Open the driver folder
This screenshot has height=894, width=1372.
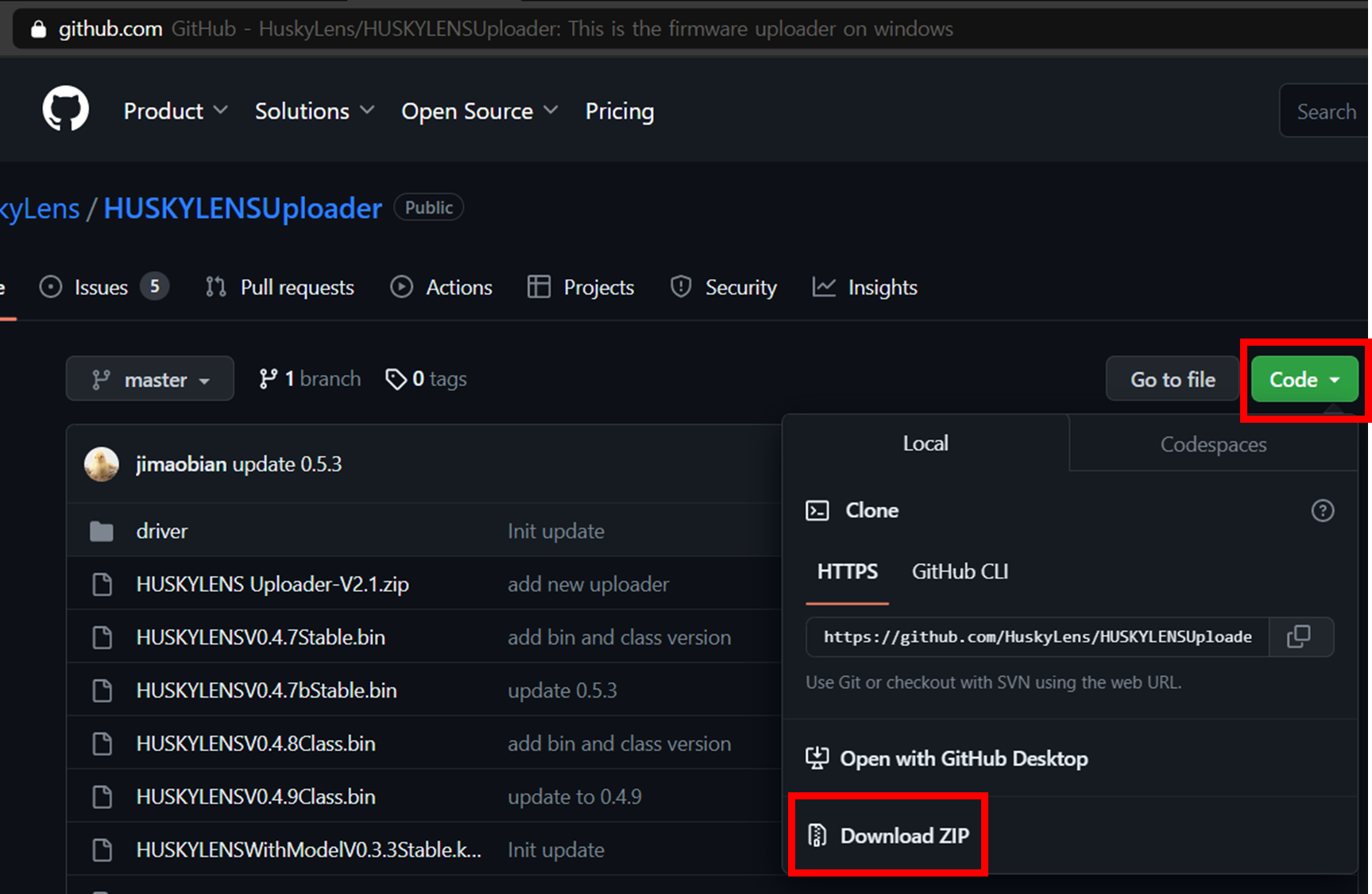[162, 531]
